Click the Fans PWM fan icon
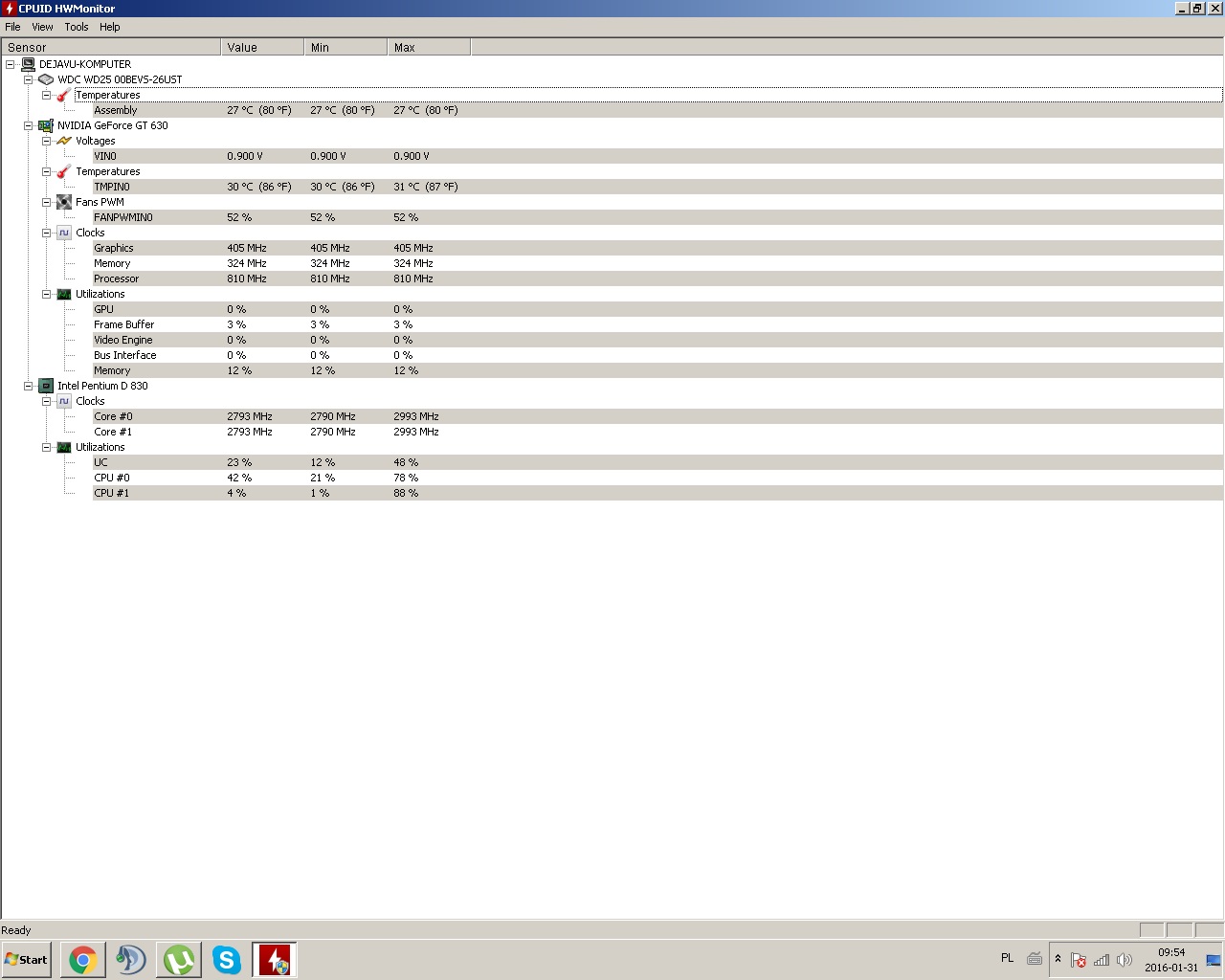Image resolution: width=1225 pixels, height=980 pixels. [64, 202]
